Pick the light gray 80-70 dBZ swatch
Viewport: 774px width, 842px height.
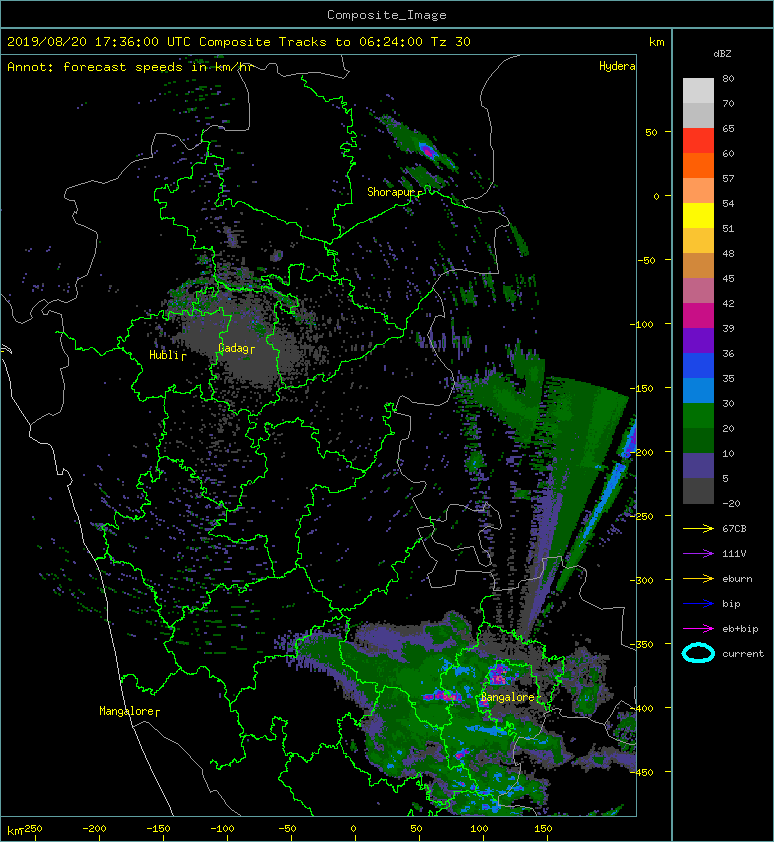point(698,91)
